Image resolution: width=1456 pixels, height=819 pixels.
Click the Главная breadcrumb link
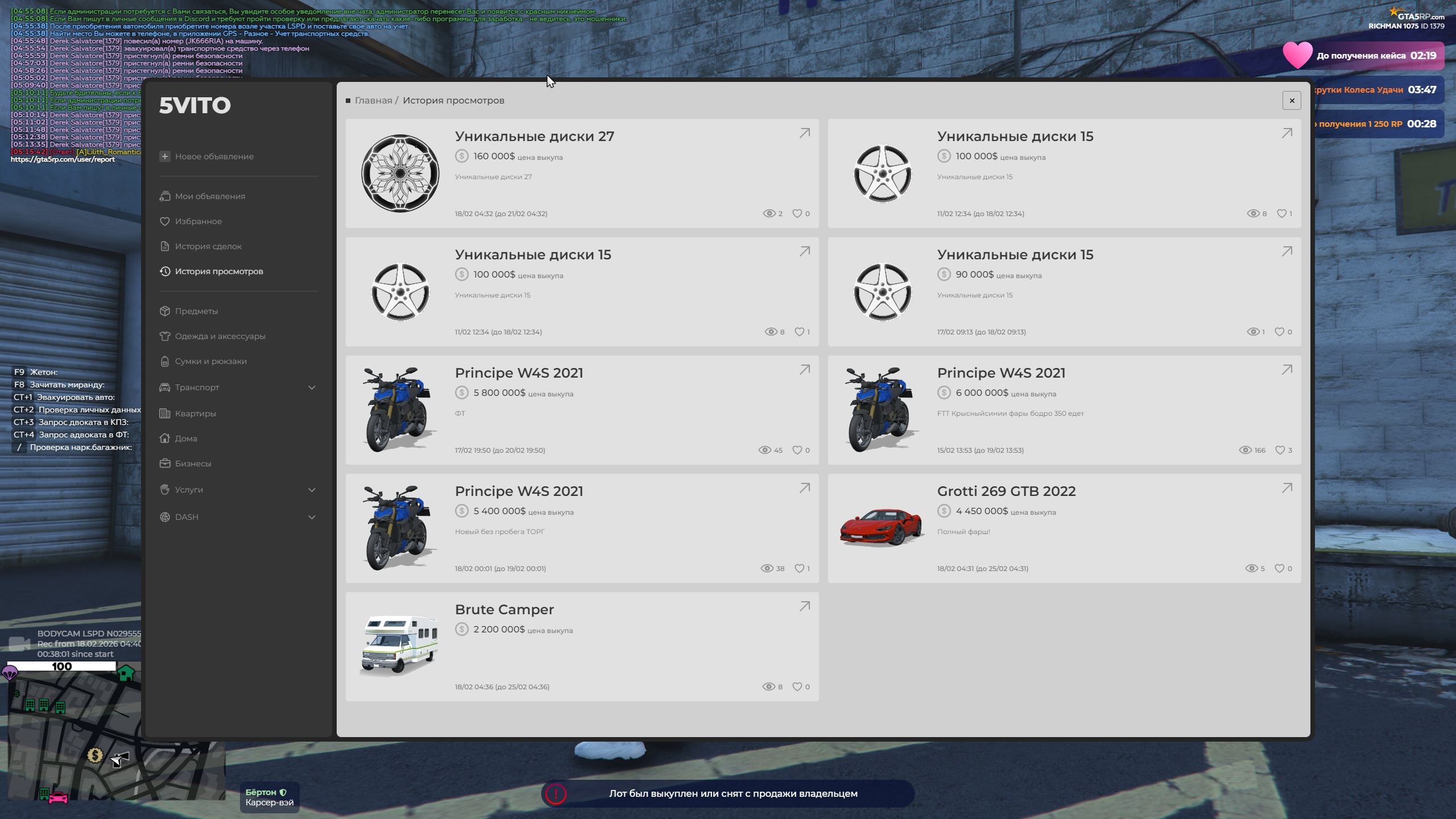click(x=373, y=101)
